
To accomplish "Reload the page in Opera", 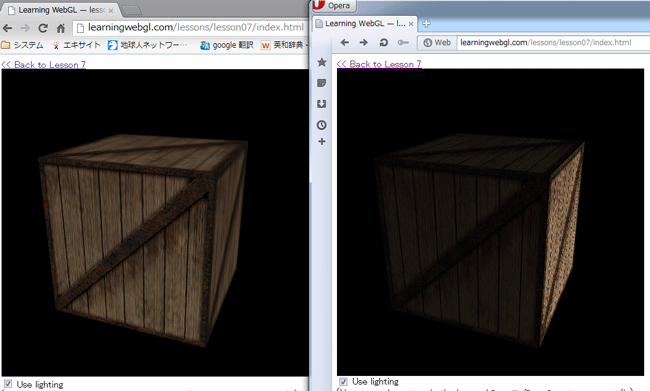I will pyautogui.click(x=383, y=42).
